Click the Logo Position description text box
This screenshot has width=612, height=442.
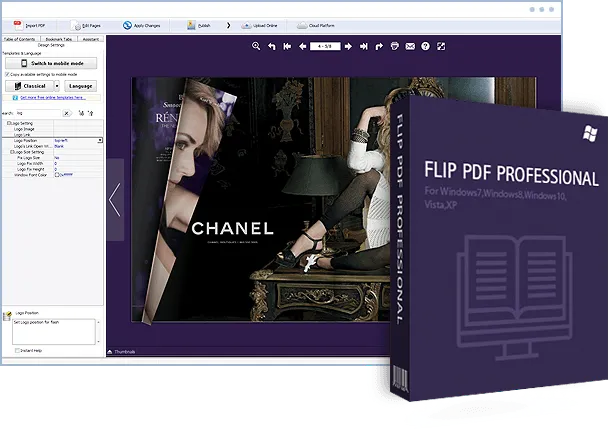pyautogui.click(x=54, y=332)
